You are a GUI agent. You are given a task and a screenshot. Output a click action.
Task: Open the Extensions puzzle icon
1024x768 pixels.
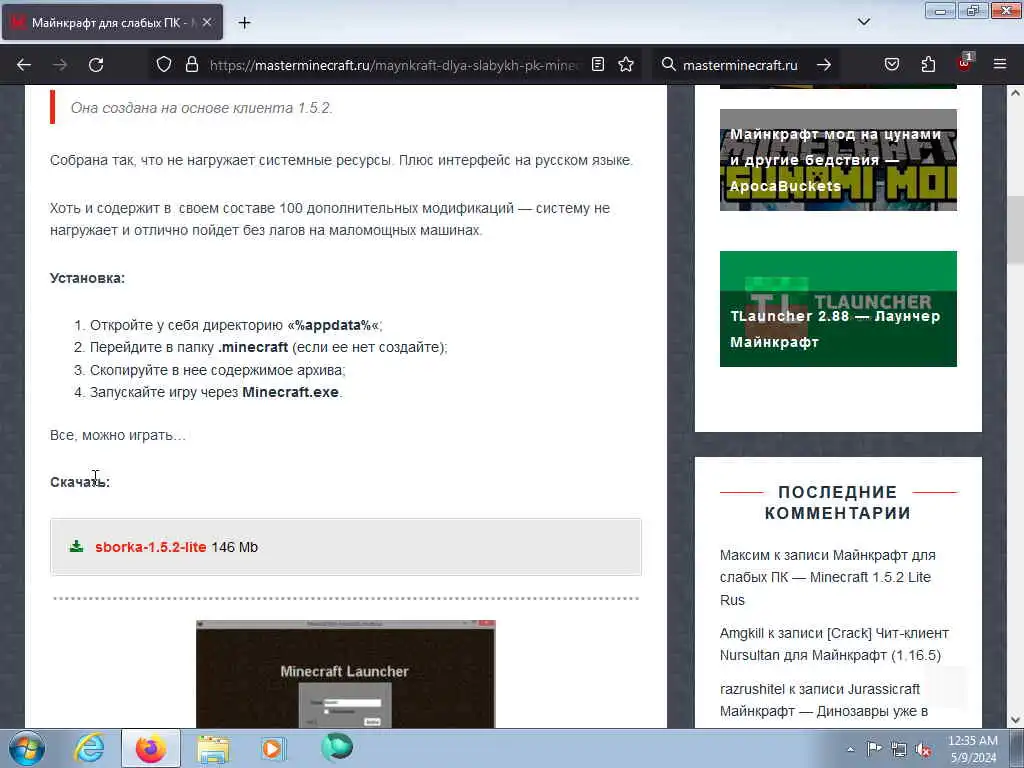click(928, 65)
